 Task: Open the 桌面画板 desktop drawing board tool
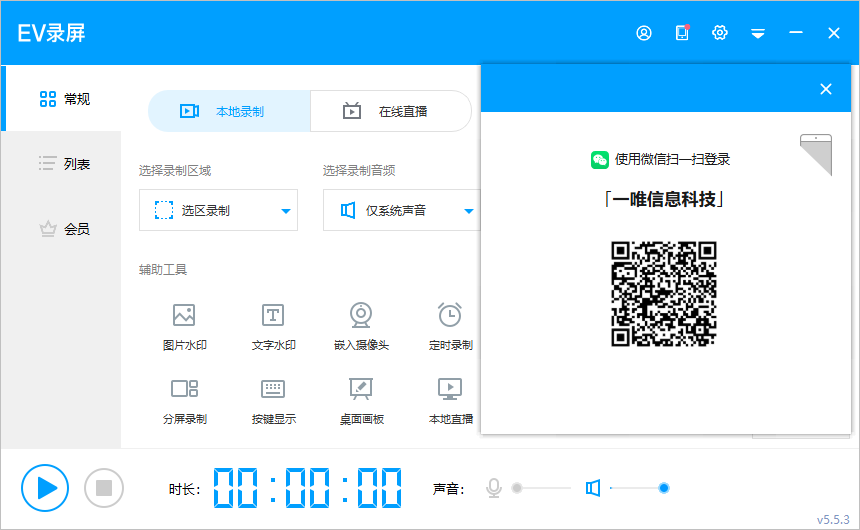[x=361, y=401]
